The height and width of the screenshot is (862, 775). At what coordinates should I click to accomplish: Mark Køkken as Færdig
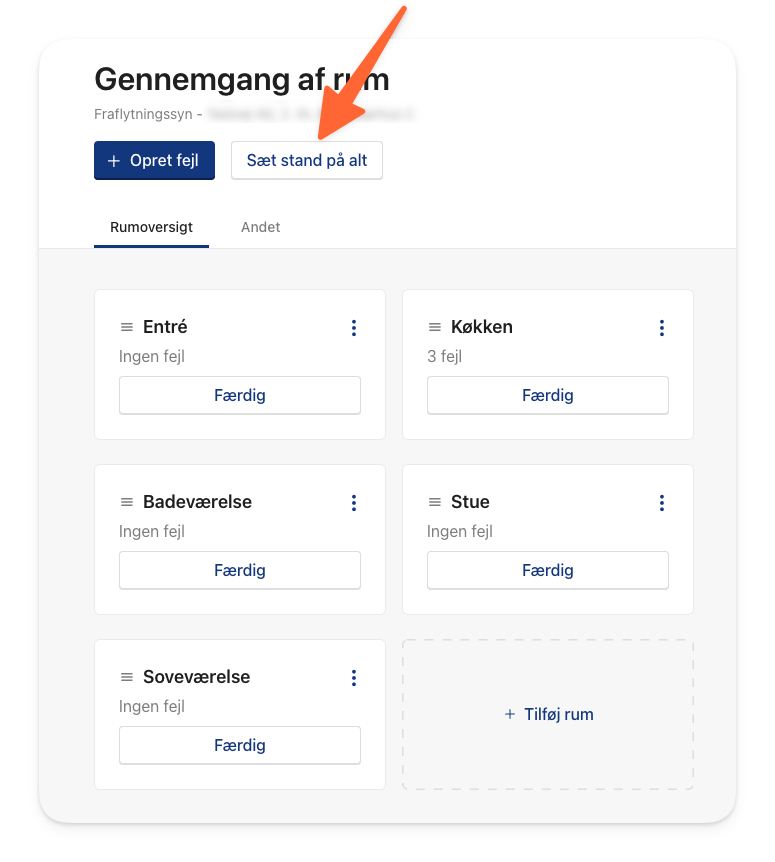(x=547, y=395)
